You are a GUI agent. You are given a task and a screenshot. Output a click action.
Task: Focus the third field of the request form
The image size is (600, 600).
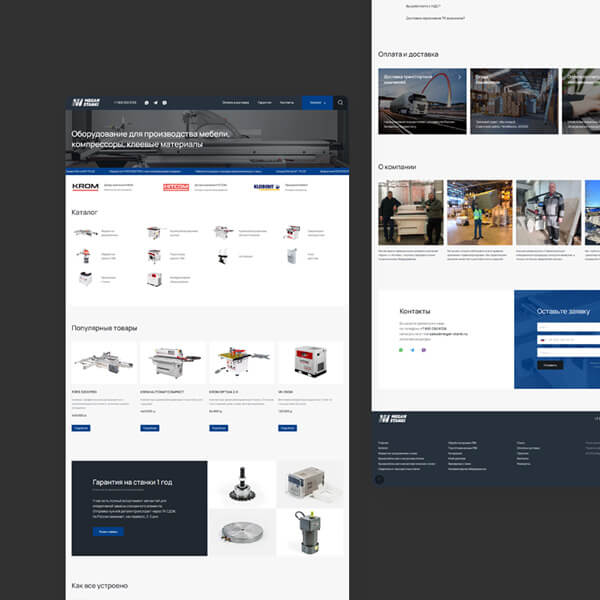tap(569, 352)
